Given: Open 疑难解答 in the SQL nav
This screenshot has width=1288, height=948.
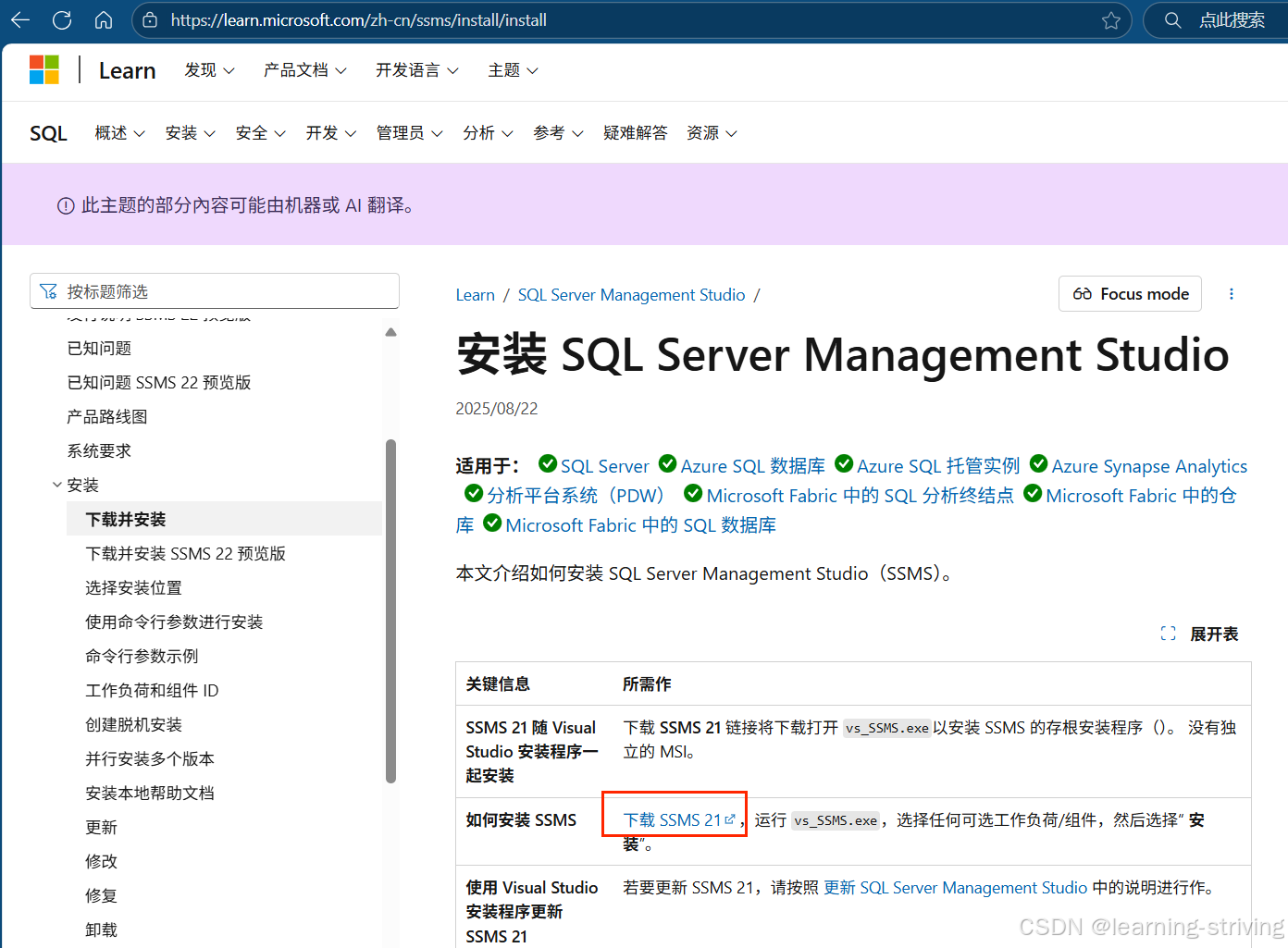Looking at the screenshot, I should point(636,133).
